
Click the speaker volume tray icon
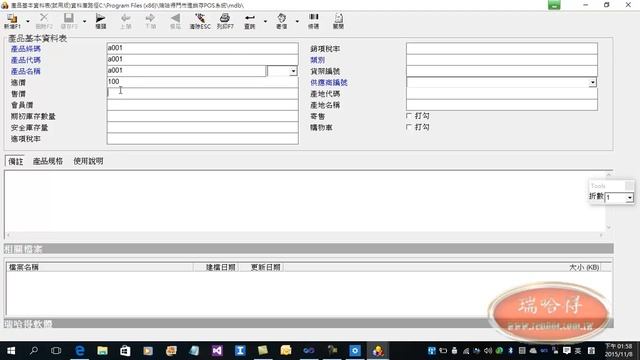click(x=488, y=351)
